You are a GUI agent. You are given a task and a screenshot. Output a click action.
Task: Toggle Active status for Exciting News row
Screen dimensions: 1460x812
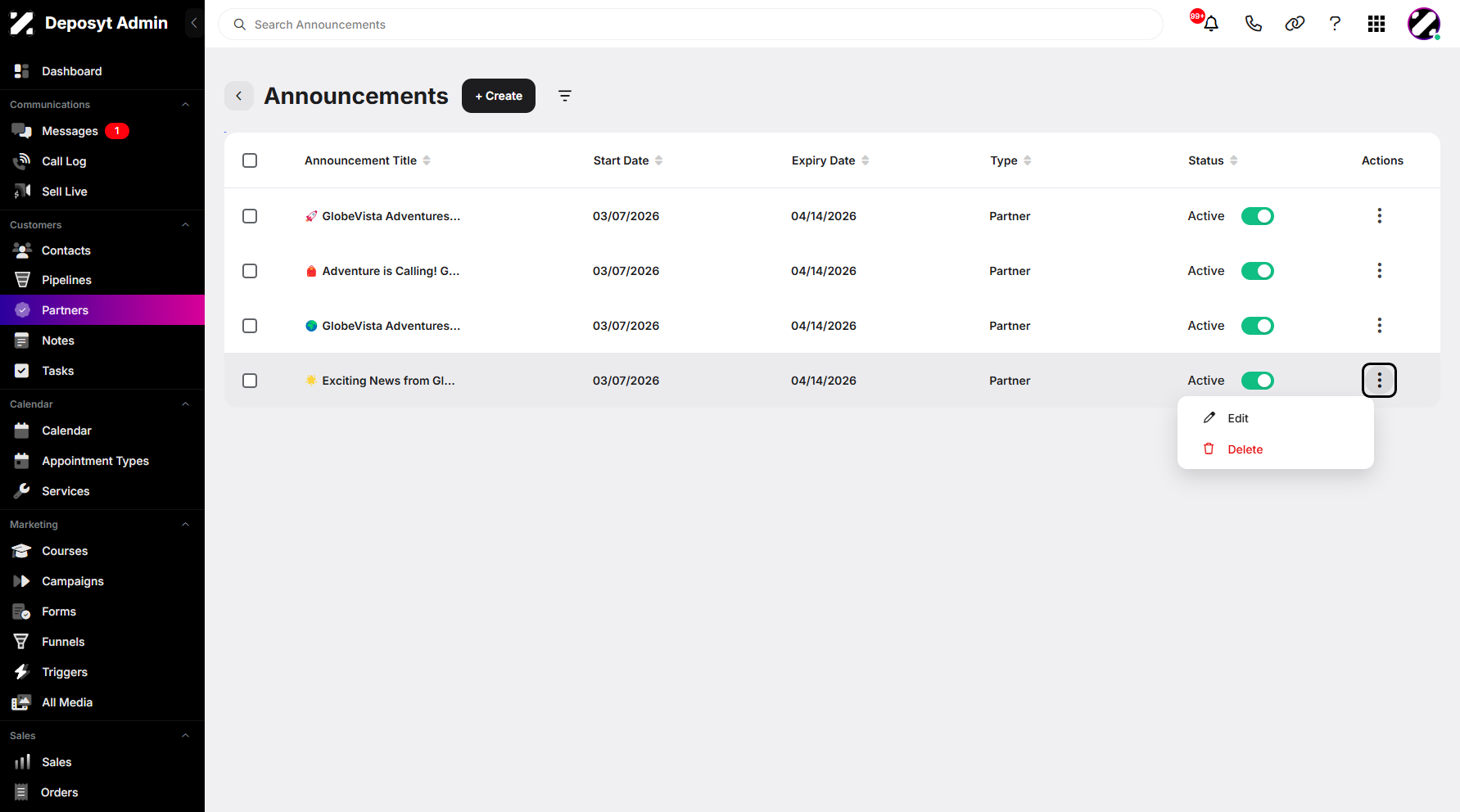coord(1257,381)
